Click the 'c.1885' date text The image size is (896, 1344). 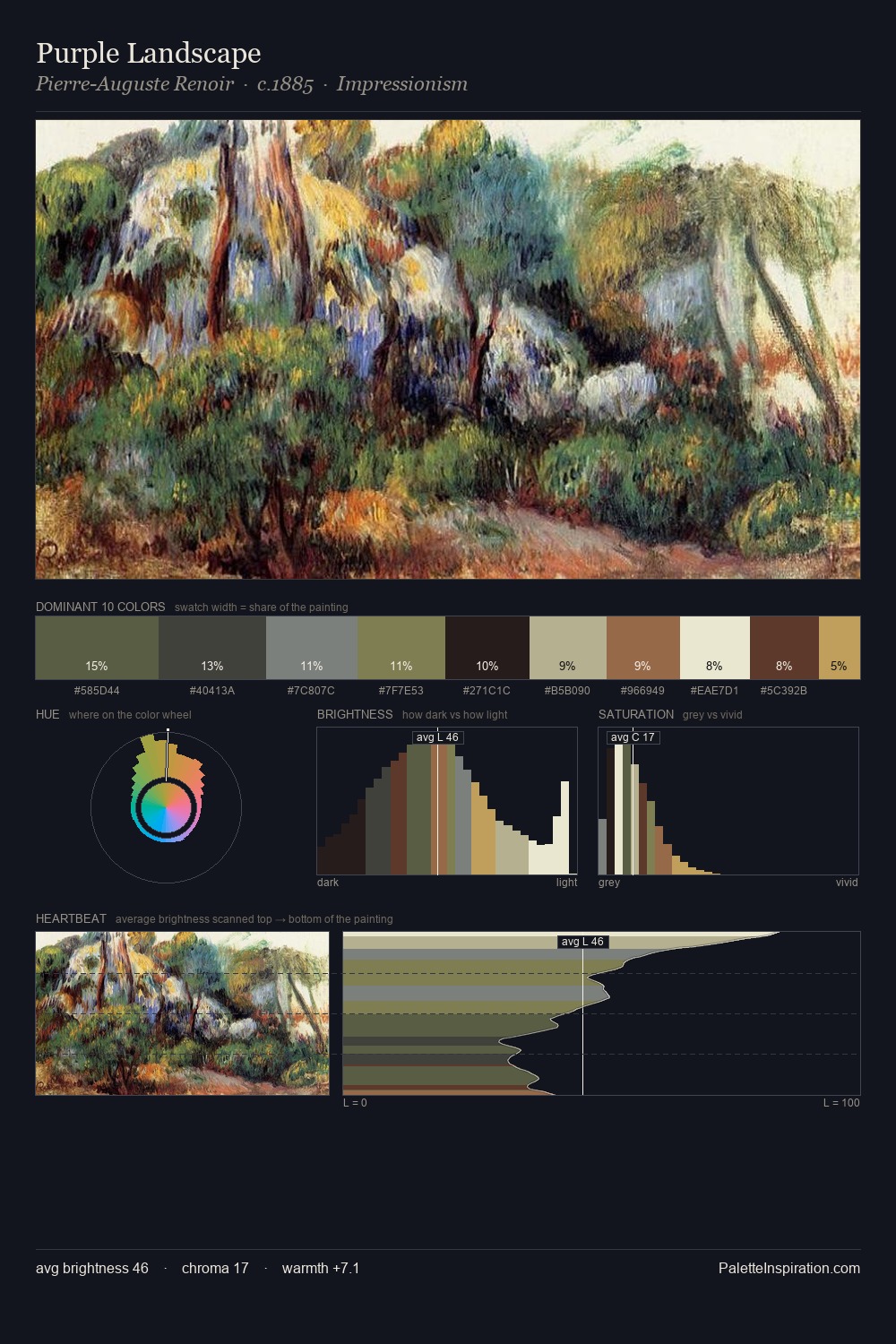point(285,84)
